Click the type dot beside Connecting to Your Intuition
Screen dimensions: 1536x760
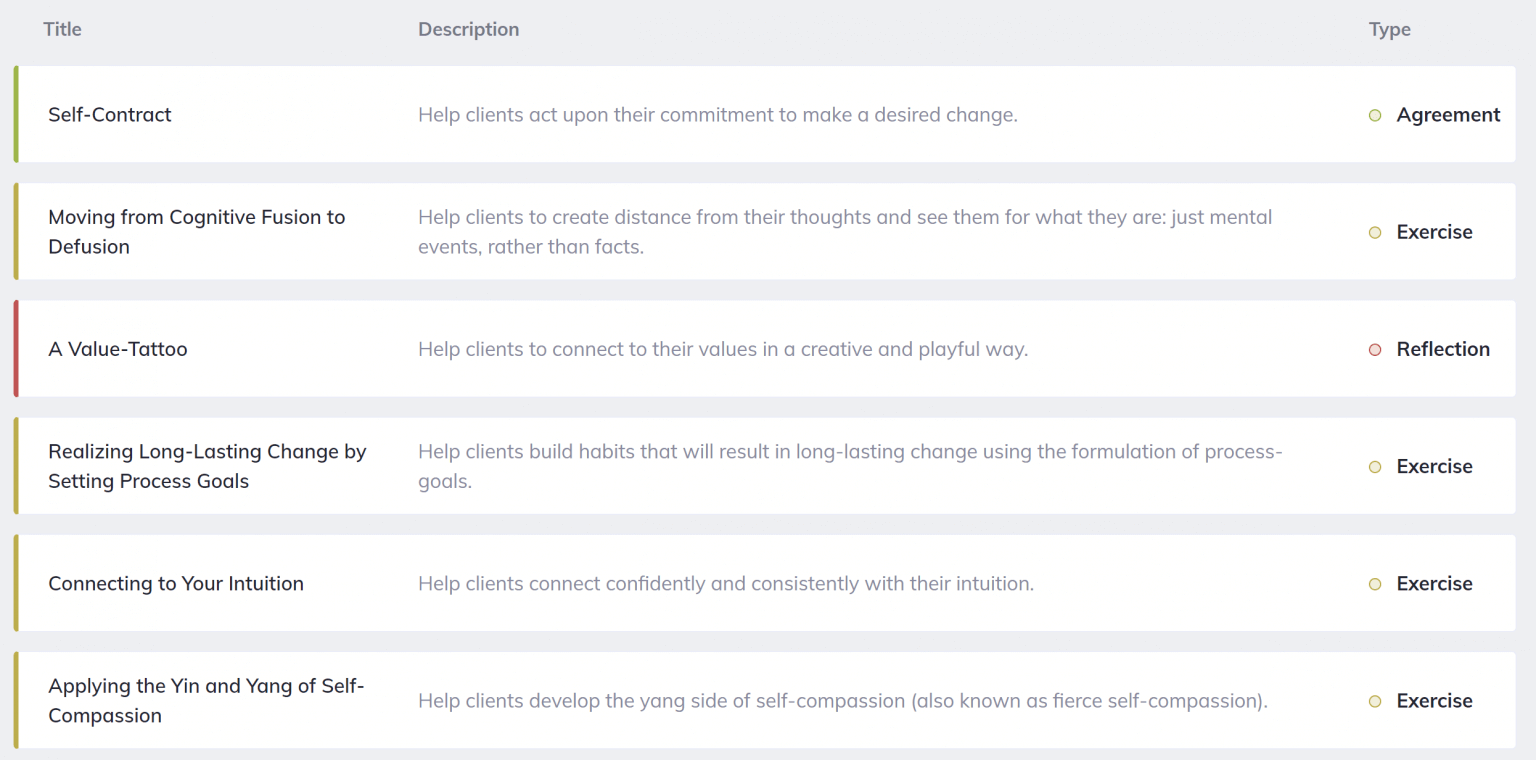click(1374, 583)
